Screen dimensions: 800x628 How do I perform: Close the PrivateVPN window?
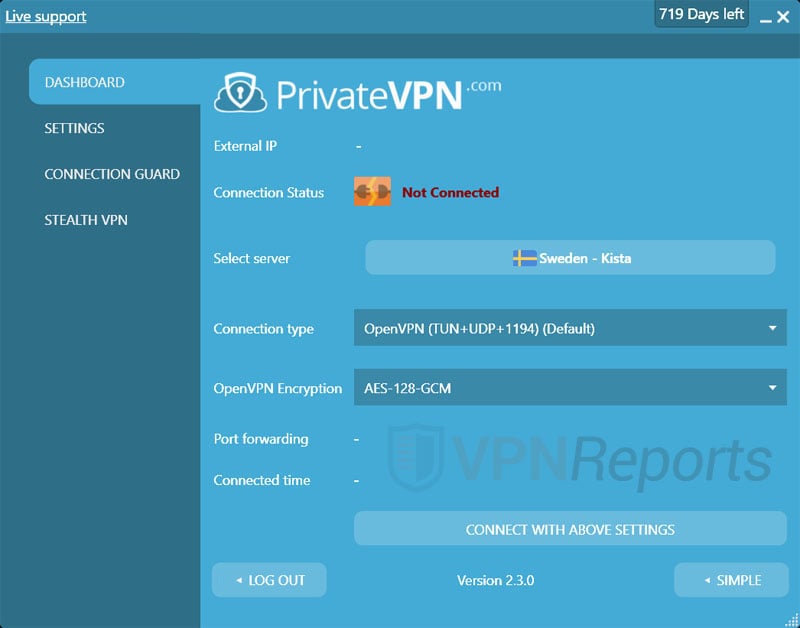[x=783, y=17]
